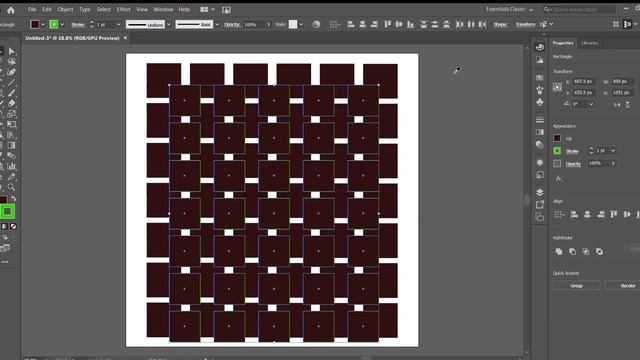Click horizontal align center in Properties Align

click(587, 214)
